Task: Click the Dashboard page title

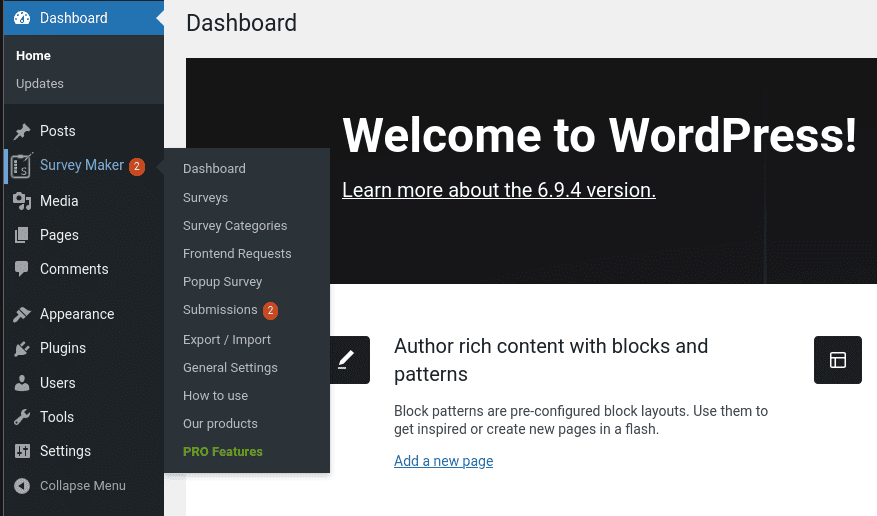Action: [242, 23]
